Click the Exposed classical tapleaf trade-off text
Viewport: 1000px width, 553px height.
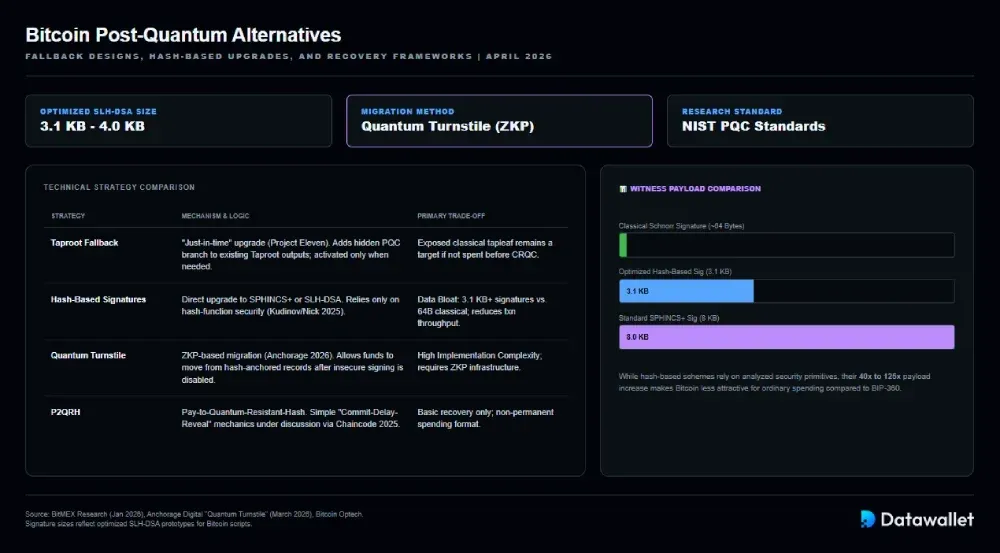pos(485,249)
